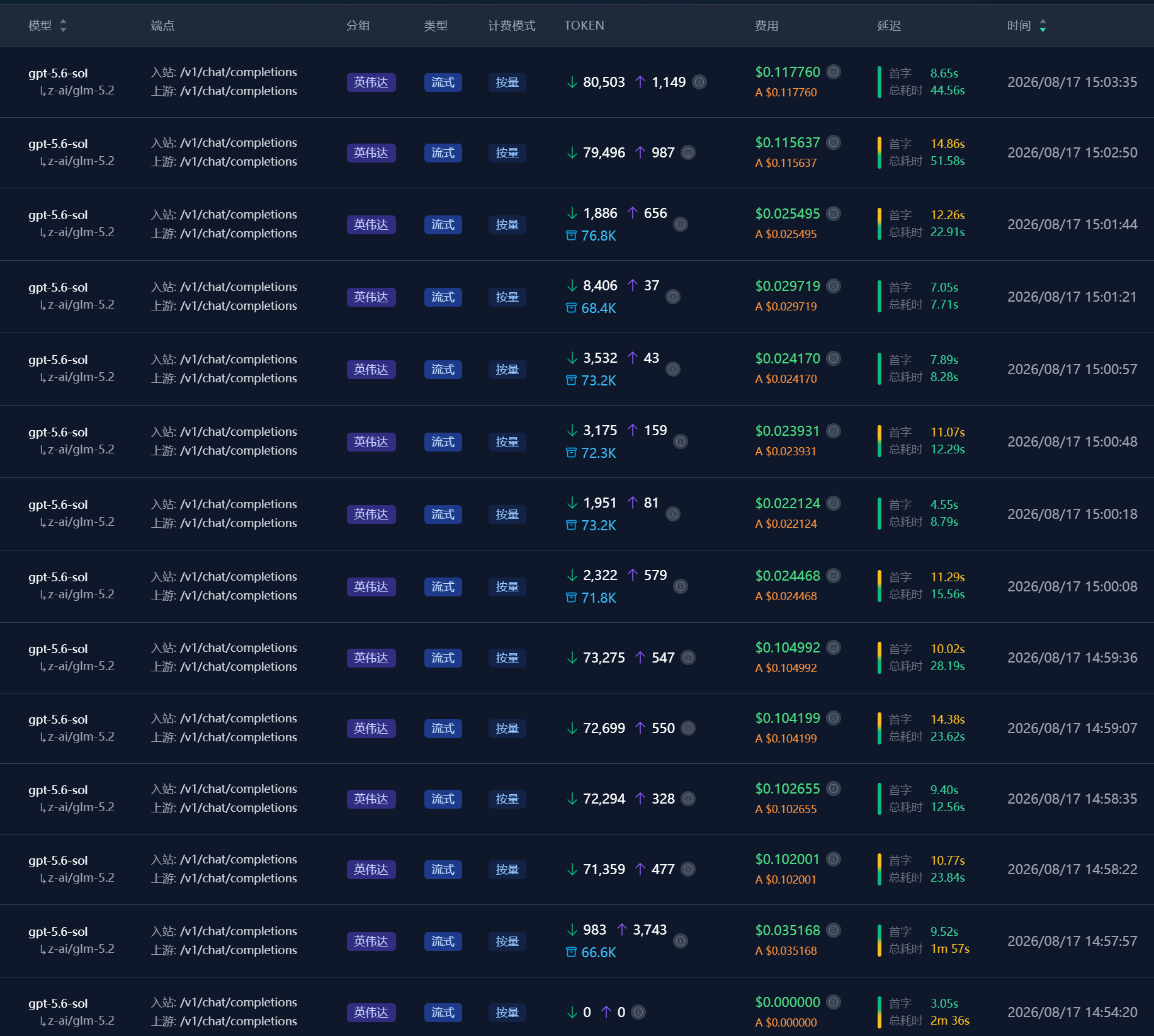
Task: Click the info icon beside green cost $0.024170
Action: pos(834,358)
